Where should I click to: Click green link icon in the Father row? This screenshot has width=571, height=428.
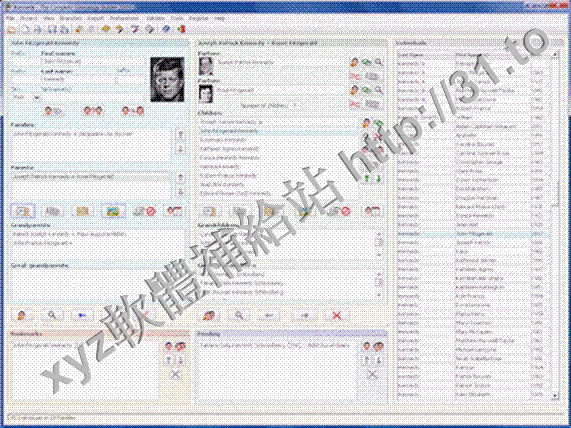click(x=367, y=62)
